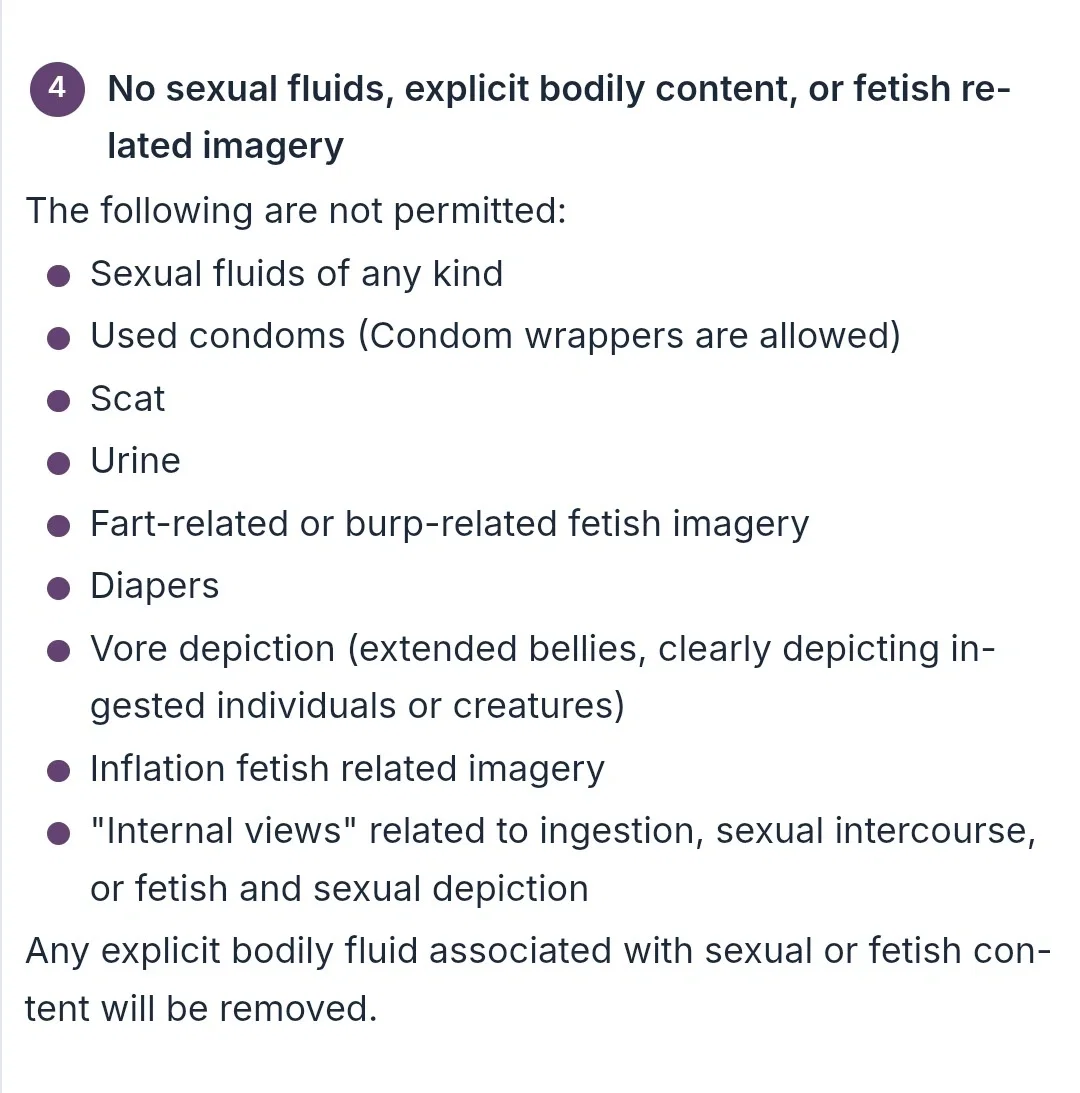Click bullet dot beside Internal views item
Screen dimensions: 1080x1093
[59, 833]
